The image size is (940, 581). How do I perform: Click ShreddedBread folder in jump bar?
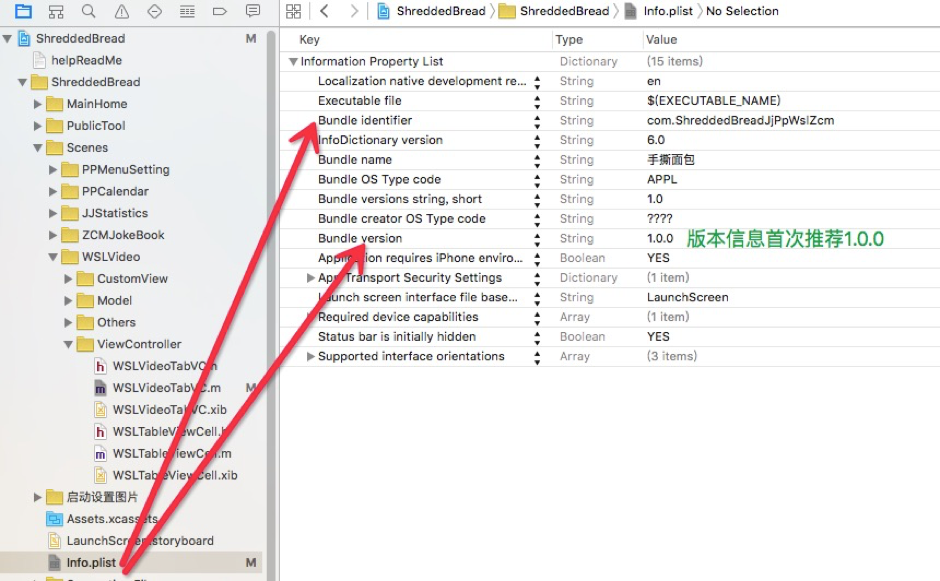554,11
